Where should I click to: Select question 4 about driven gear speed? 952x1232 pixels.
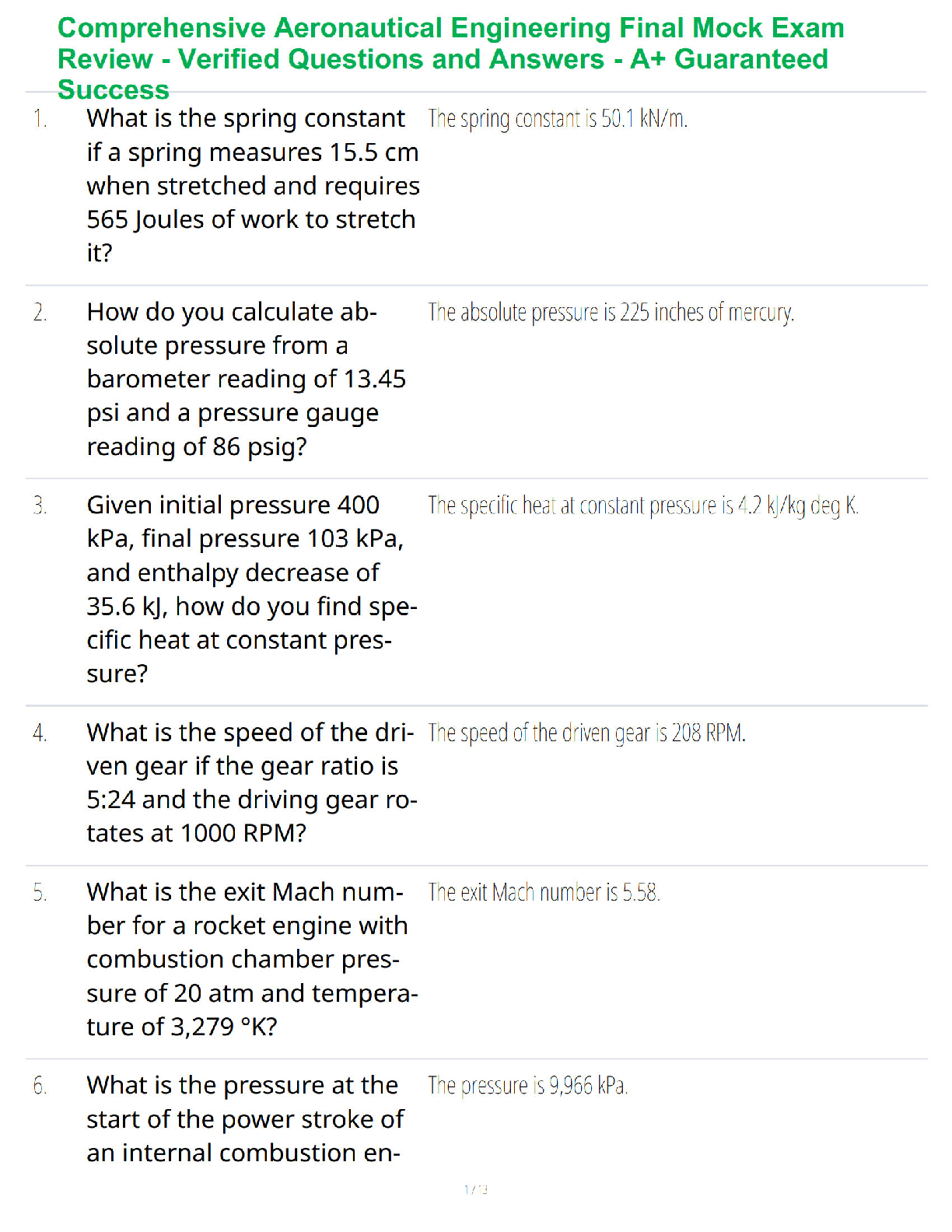(x=252, y=782)
